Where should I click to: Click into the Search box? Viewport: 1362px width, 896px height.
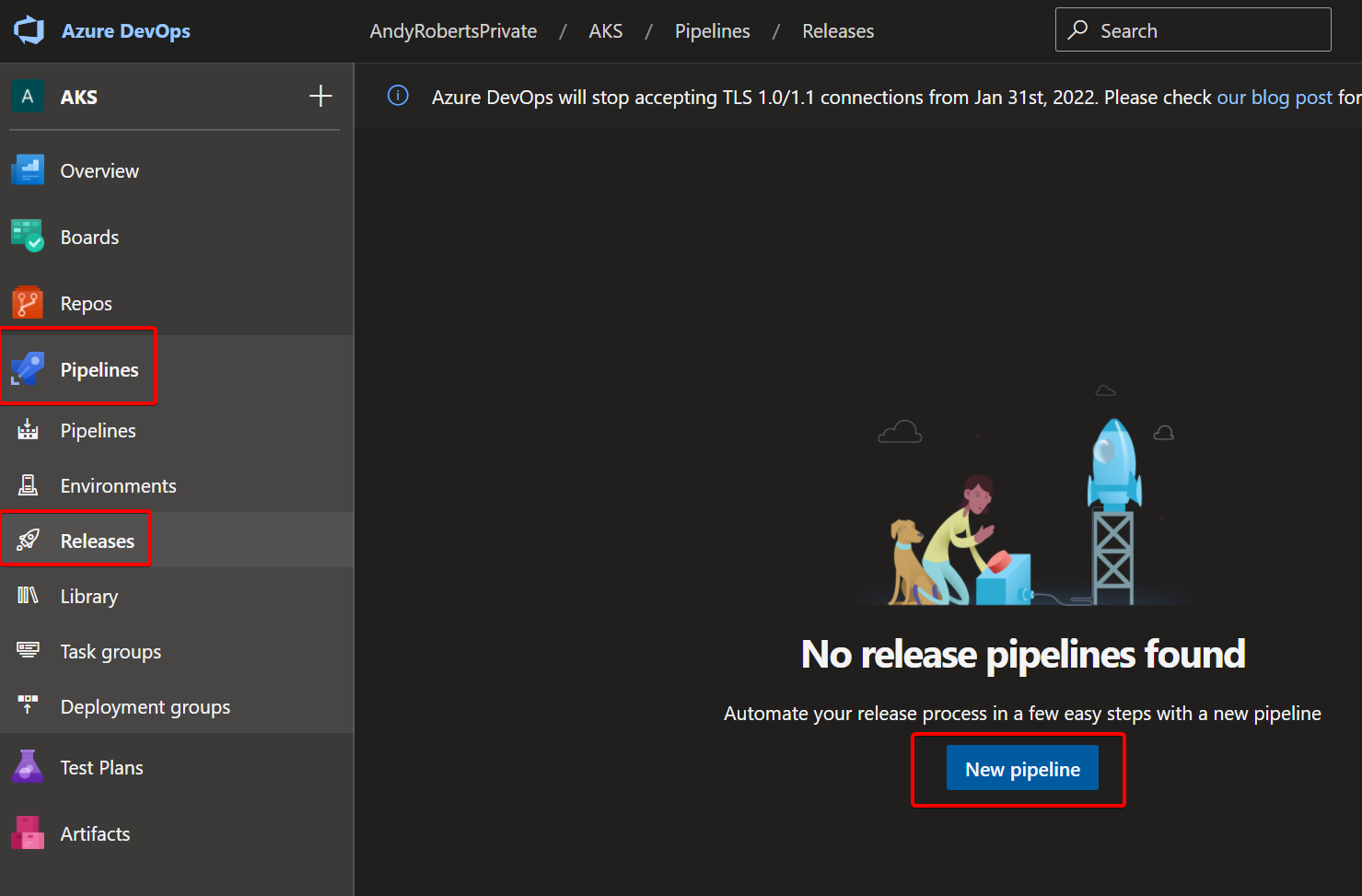[1193, 30]
